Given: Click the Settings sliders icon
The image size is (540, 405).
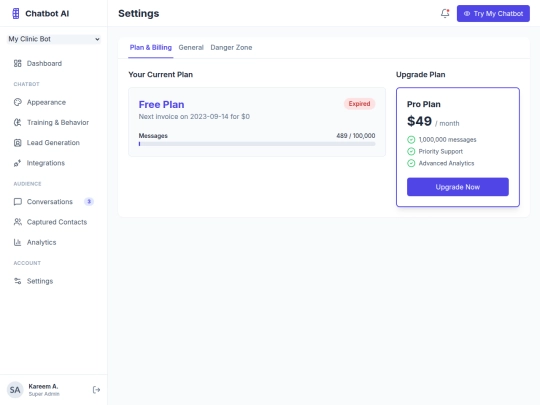Looking at the screenshot, I should pyautogui.click(x=18, y=281).
